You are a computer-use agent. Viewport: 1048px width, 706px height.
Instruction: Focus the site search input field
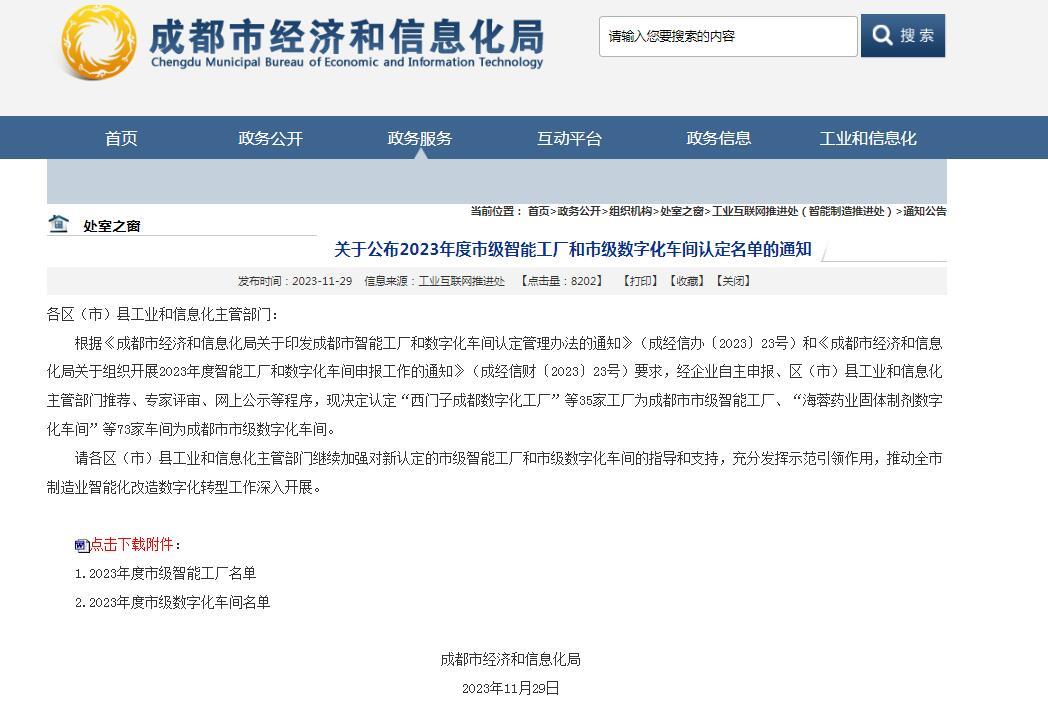(x=727, y=36)
